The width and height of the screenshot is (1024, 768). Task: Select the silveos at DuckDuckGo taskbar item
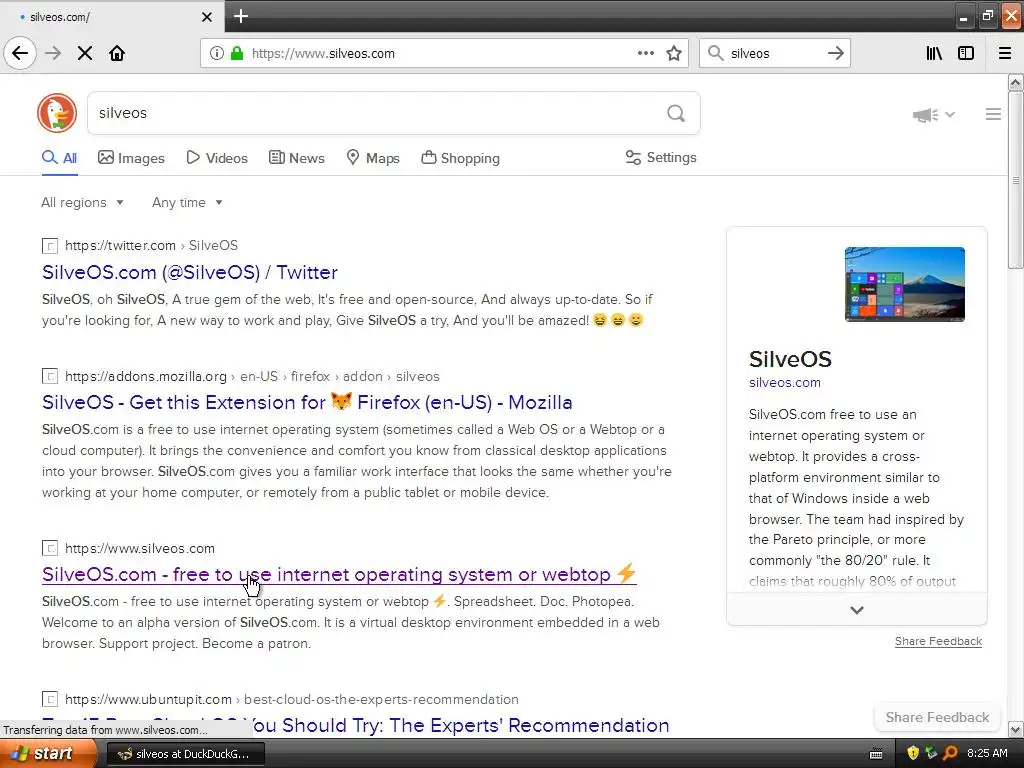[185, 754]
